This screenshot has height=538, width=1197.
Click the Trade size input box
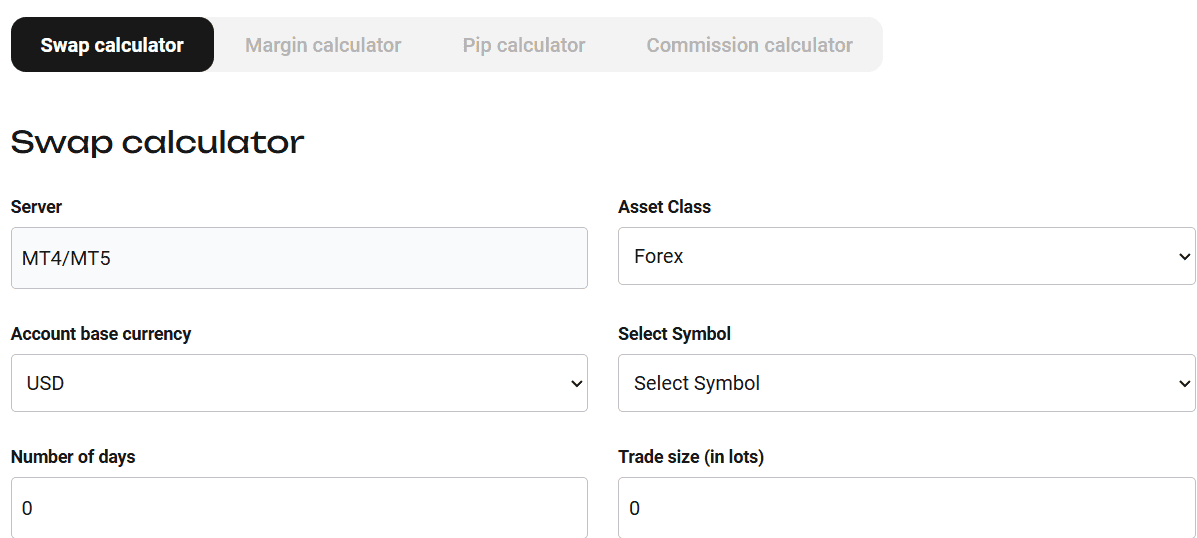[906, 508]
